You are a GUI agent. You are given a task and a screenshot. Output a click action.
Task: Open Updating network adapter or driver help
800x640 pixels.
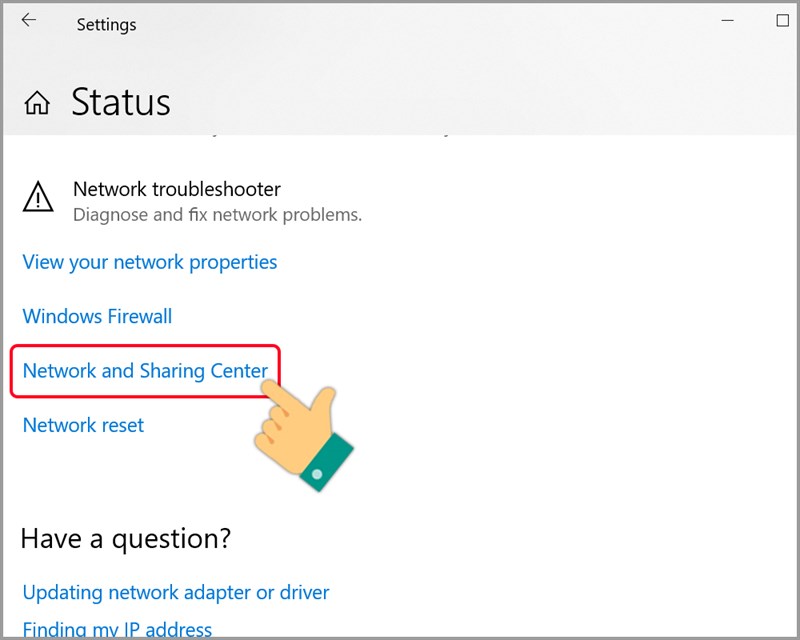(176, 592)
